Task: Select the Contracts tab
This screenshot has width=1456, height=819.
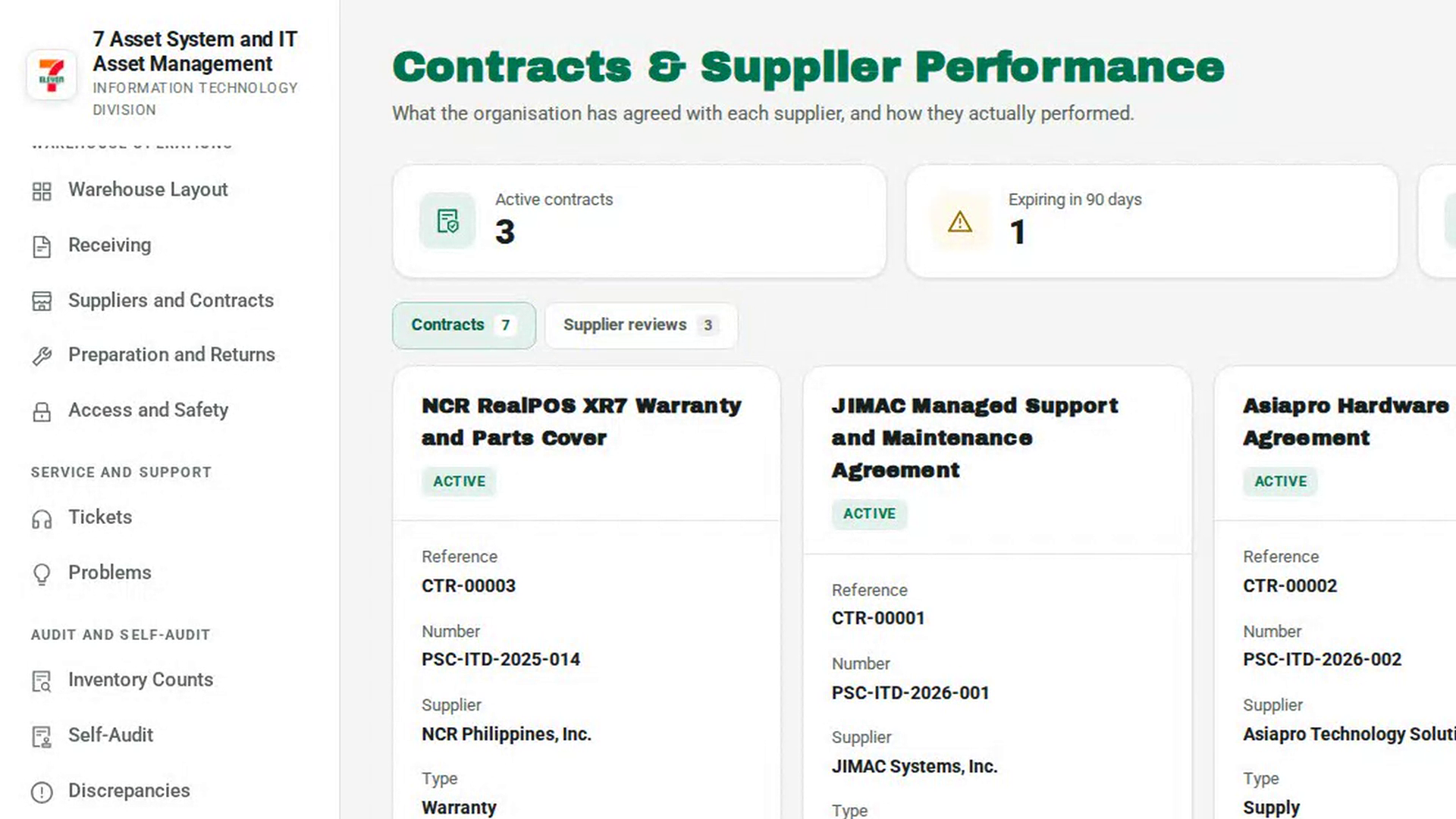Action: [464, 325]
